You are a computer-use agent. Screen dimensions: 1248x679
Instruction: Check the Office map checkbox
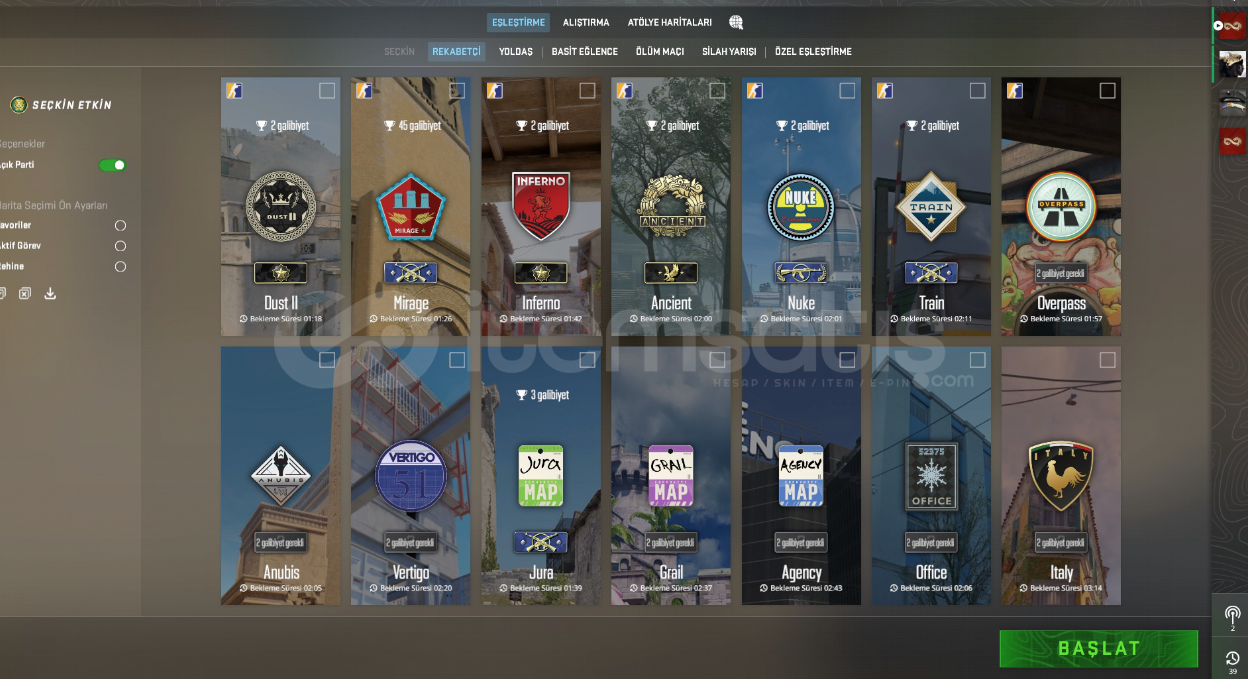(x=977, y=360)
